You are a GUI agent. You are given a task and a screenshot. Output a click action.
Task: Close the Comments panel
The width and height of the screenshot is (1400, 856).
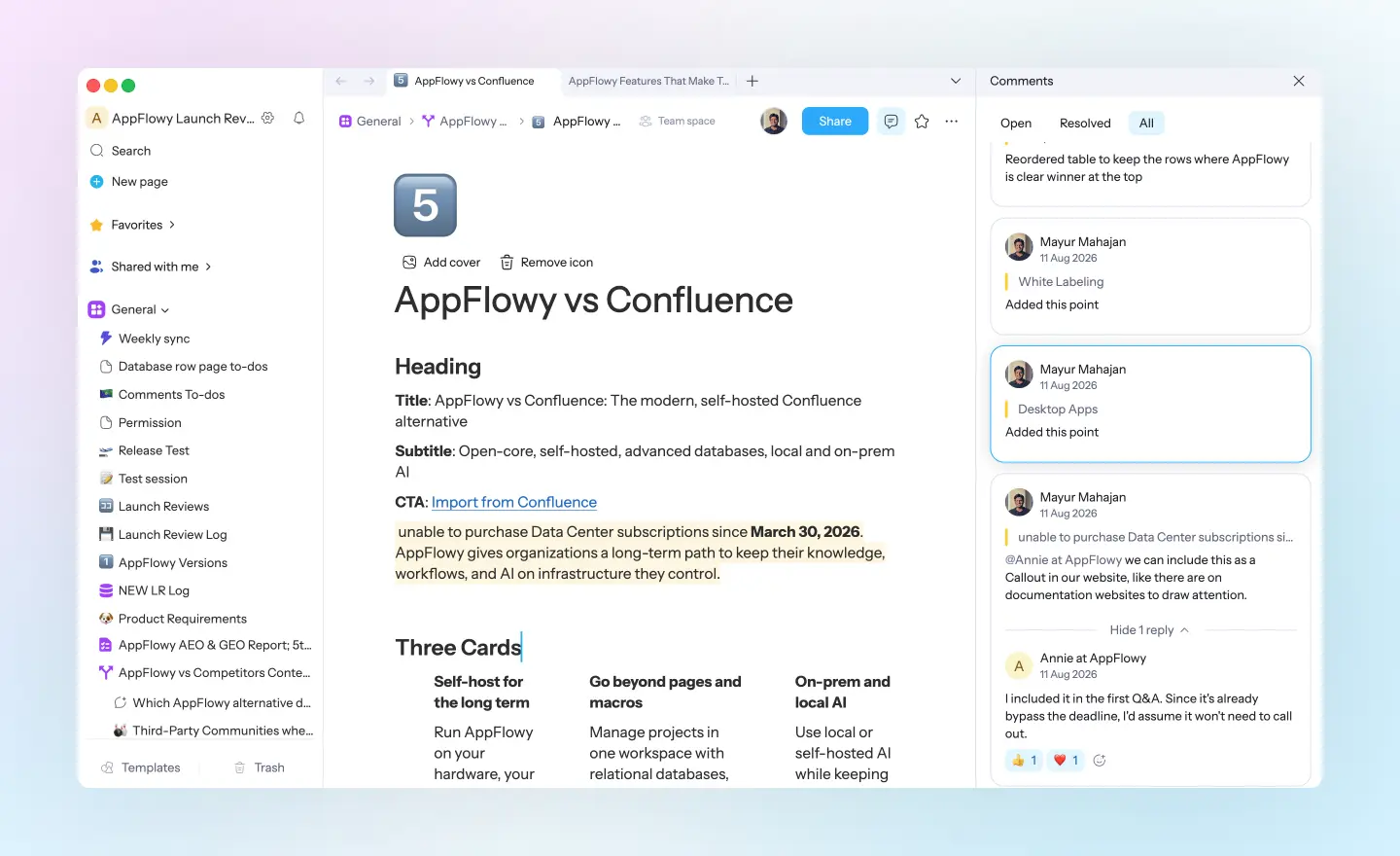point(1299,81)
